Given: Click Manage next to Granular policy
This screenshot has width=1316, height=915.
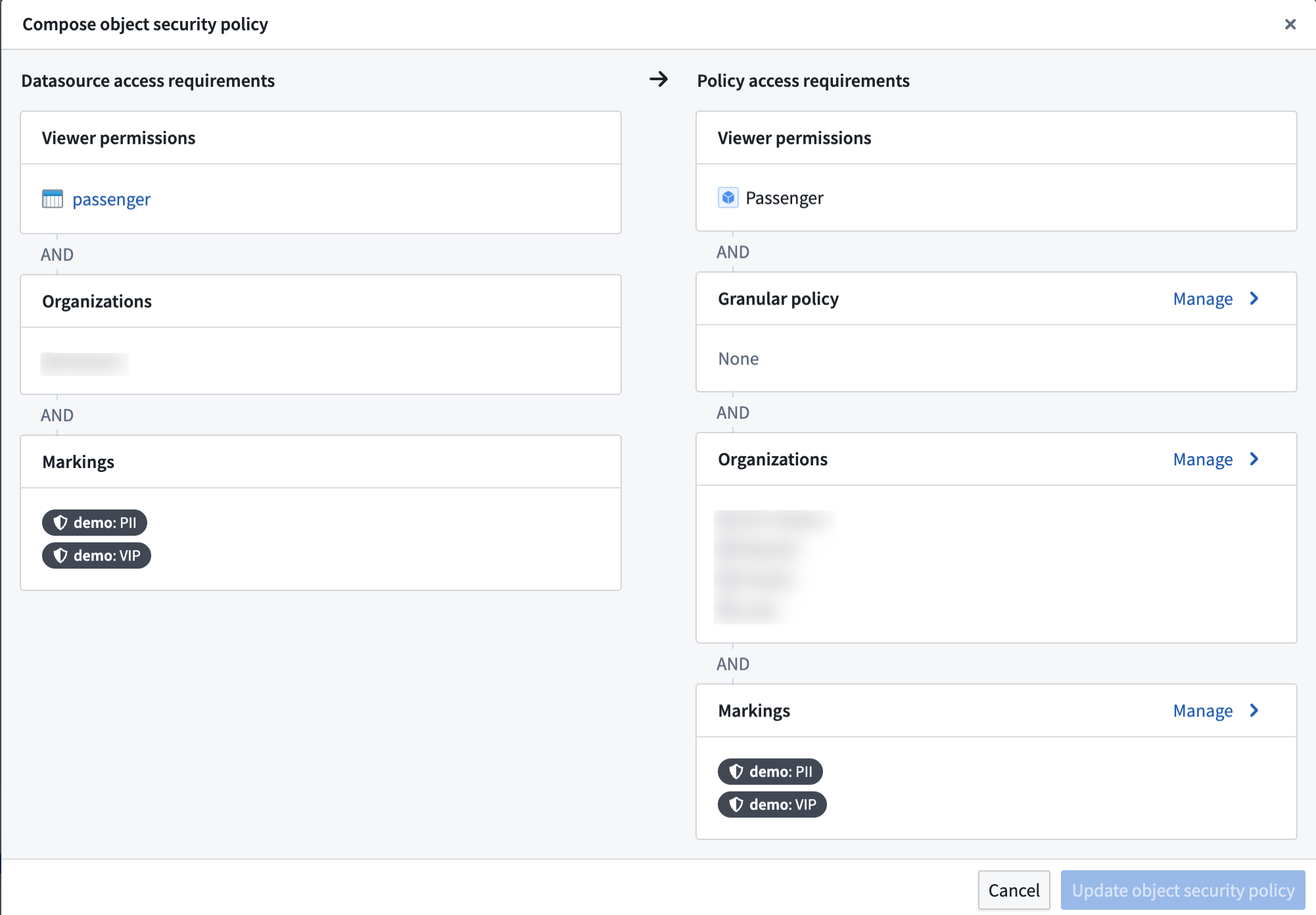Looking at the screenshot, I should coord(1202,298).
